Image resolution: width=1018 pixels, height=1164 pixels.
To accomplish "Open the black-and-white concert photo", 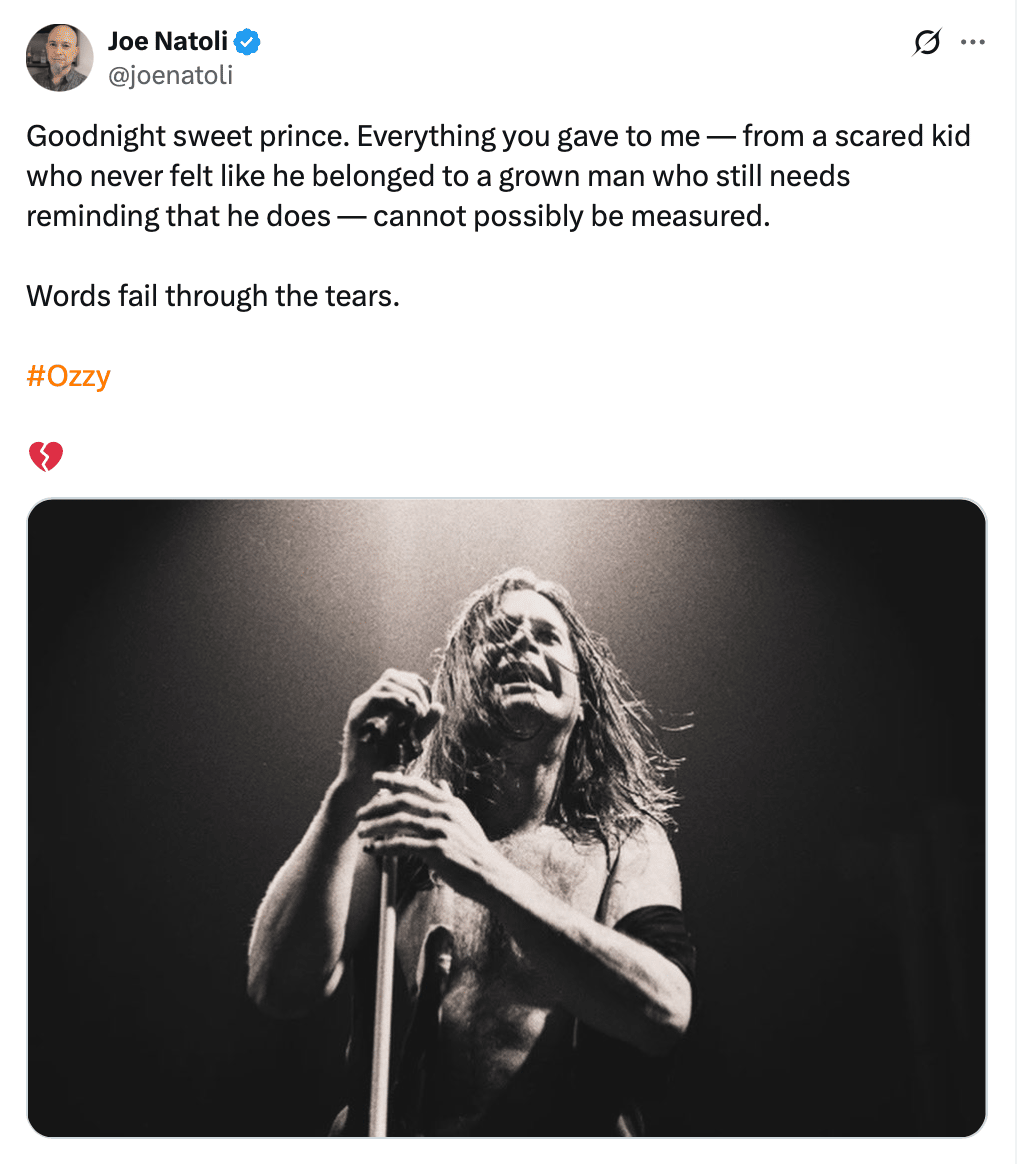I will (506, 817).
